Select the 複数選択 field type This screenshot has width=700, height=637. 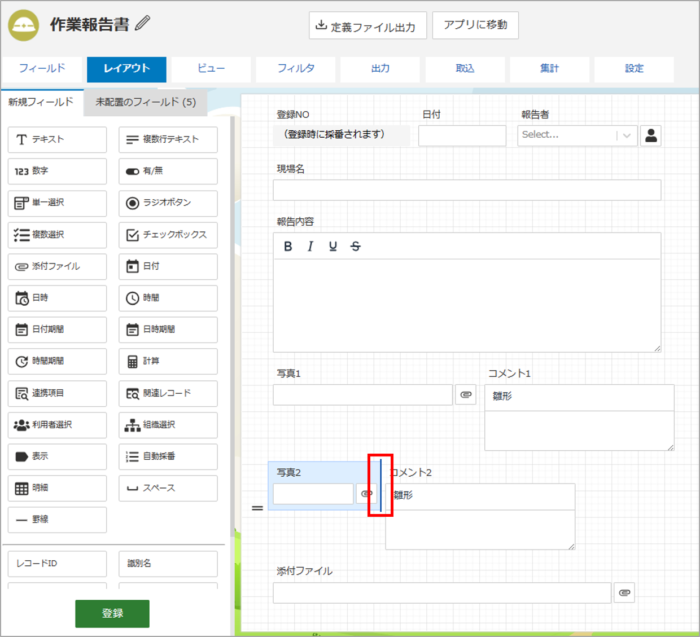(x=57, y=235)
